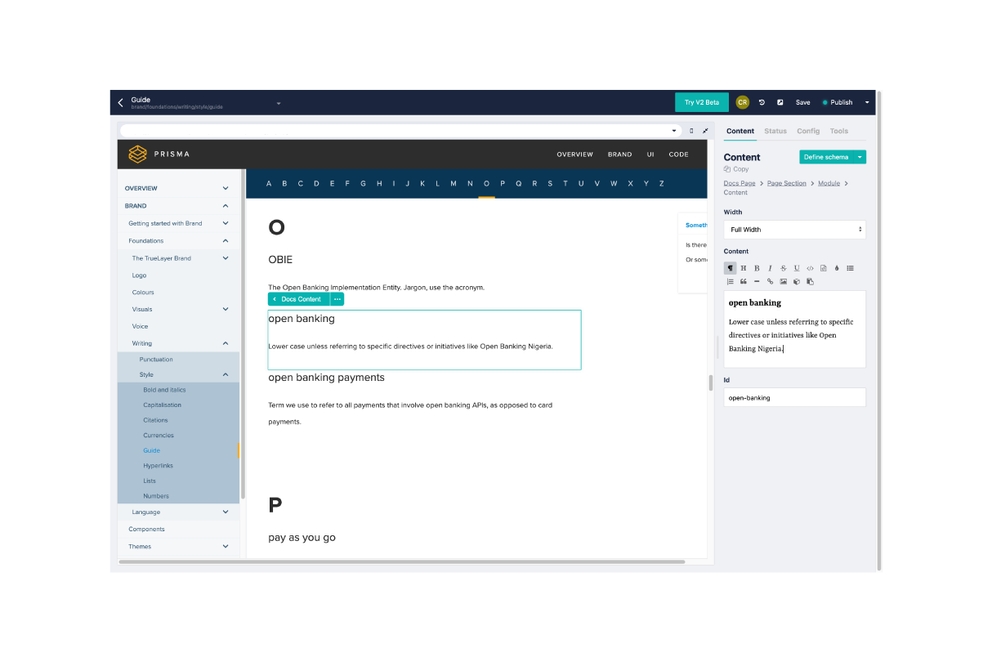
Task: Click the revision history icon in top bar
Action: click(762, 102)
